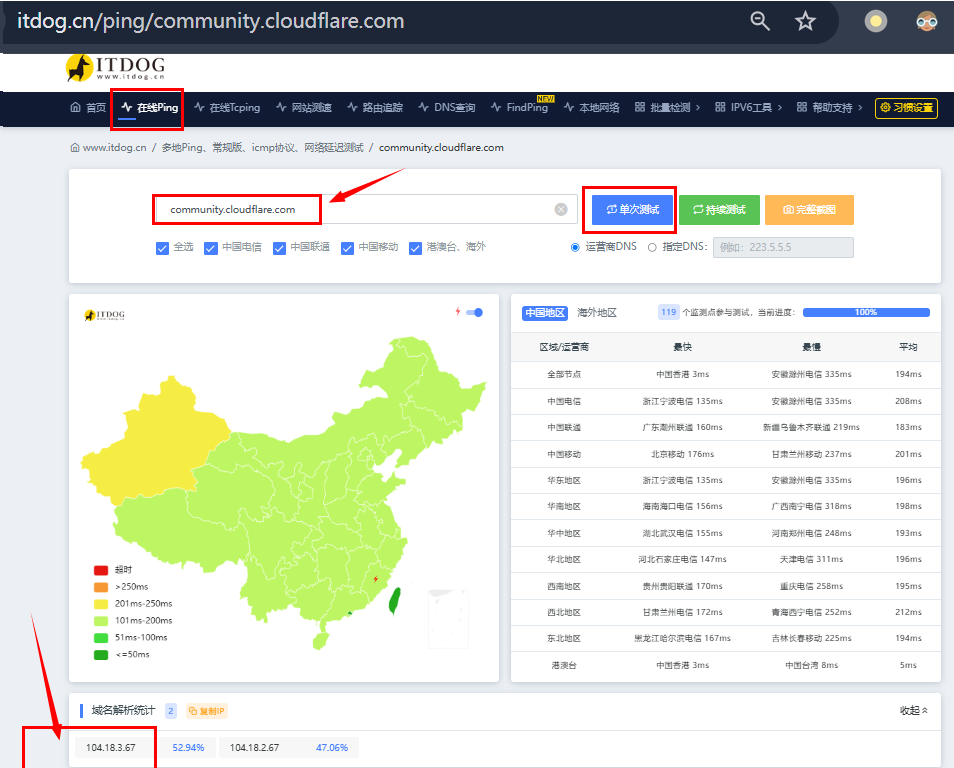Uncheck the 中国联通 checkbox
This screenshot has height=768, width=954.
[x=279, y=248]
